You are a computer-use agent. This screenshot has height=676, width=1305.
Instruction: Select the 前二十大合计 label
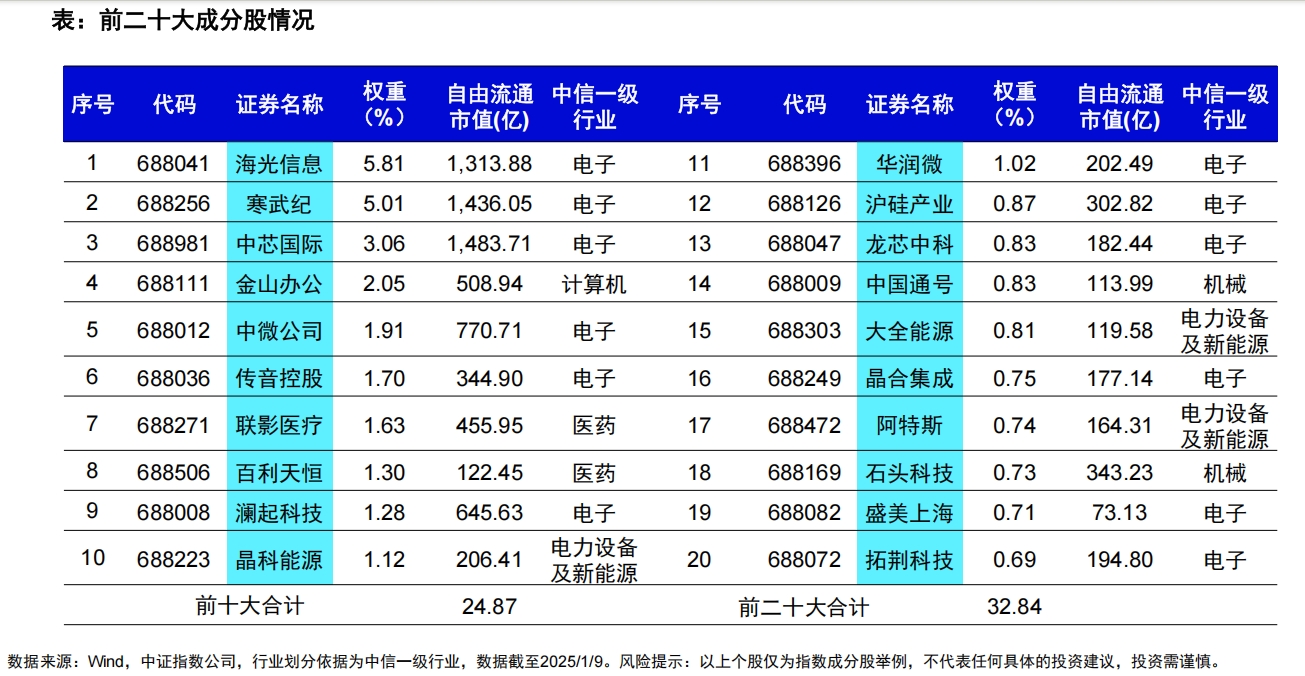(804, 607)
